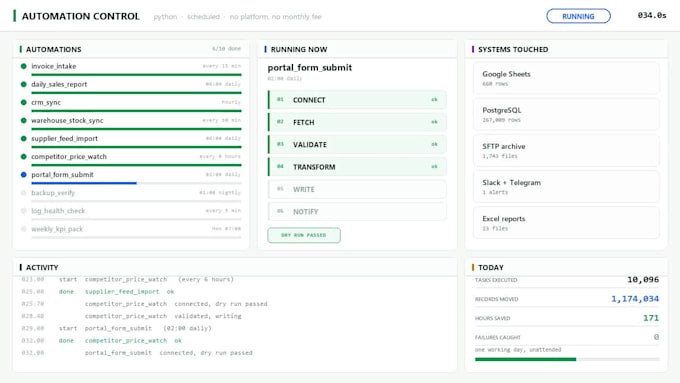
Task: Open the CONNECT step
Action: tap(357, 100)
